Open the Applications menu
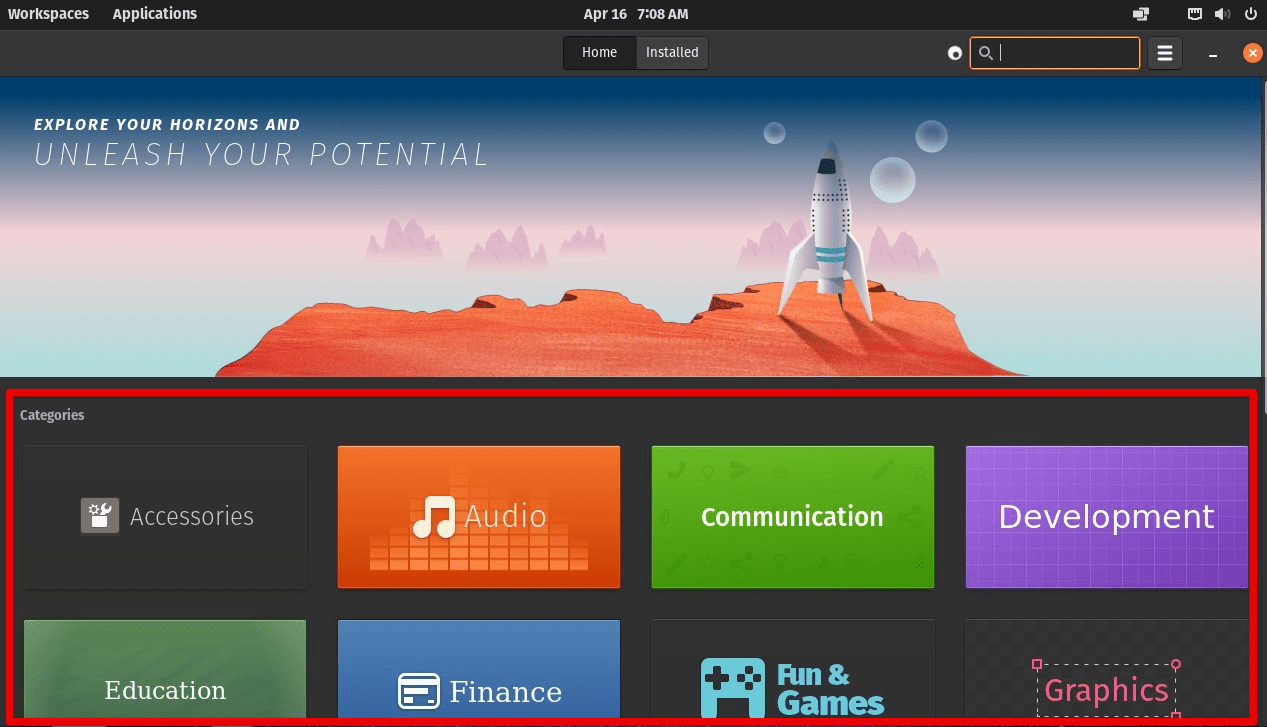This screenshot has width=1267, height=727. click(154, 14)
